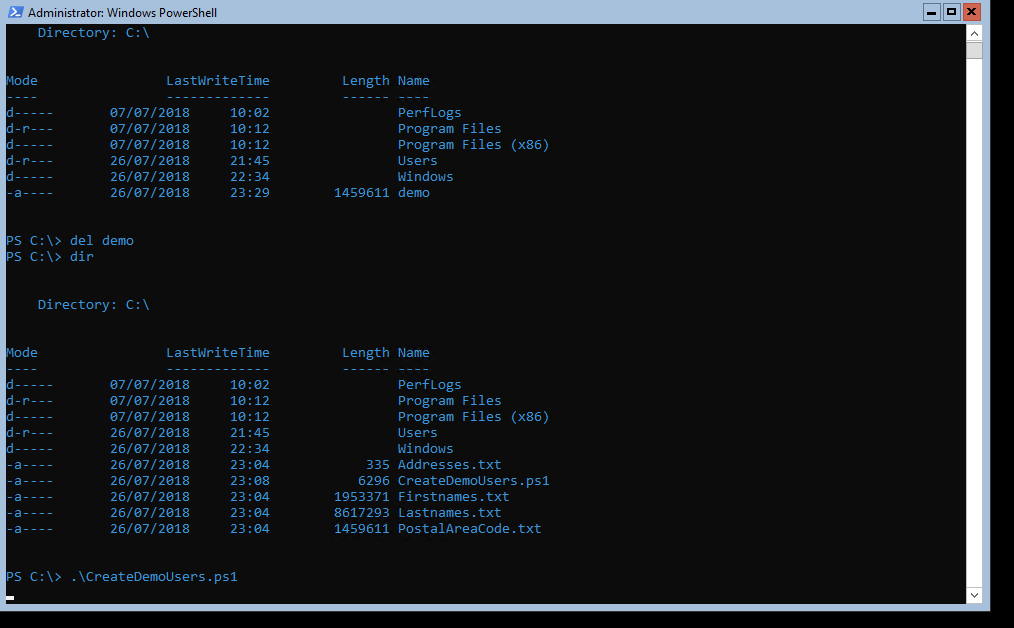Click the blinking cursor on last line
Screen dimensions: 1014x628
point(10,598)
